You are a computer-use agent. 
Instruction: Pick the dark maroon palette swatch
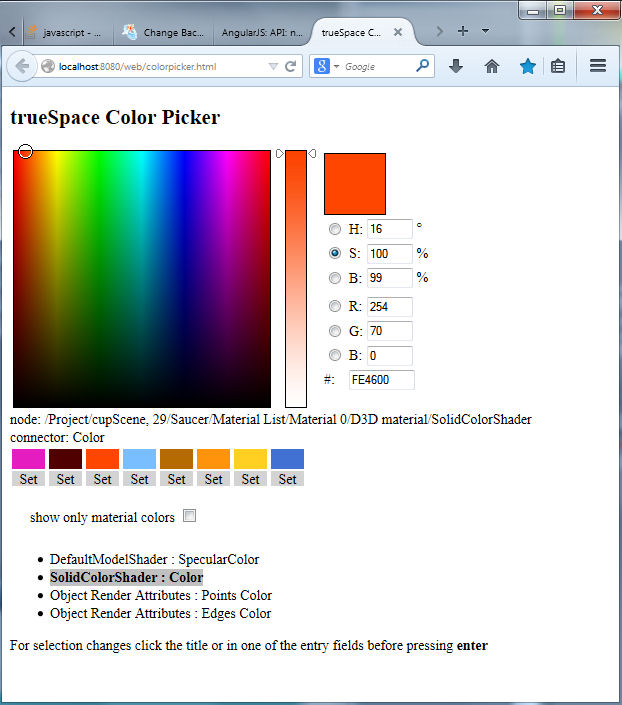point(66,459)
